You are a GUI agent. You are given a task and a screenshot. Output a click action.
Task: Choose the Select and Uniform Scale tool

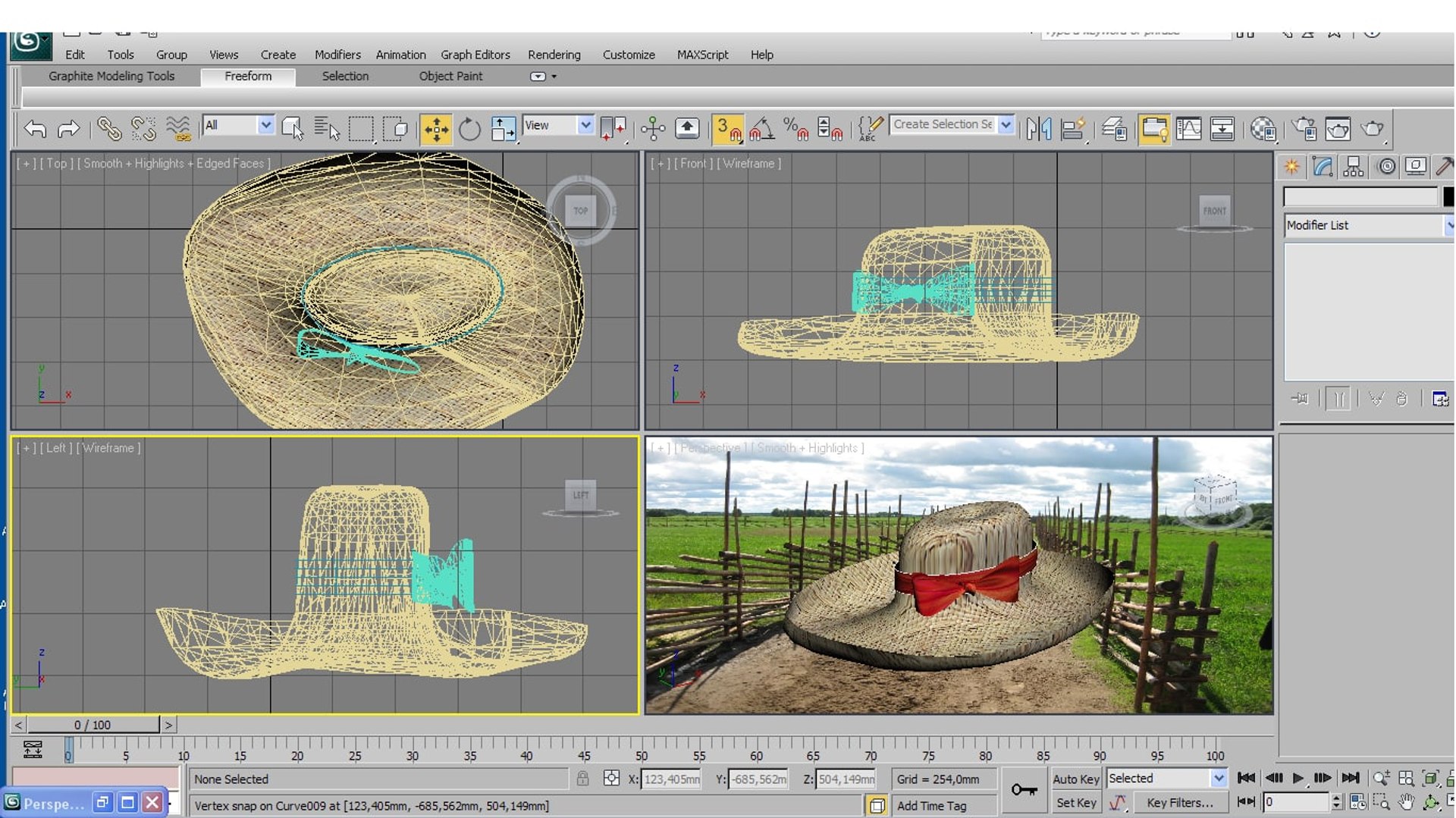pyautogui.click(x=503, y=129)
